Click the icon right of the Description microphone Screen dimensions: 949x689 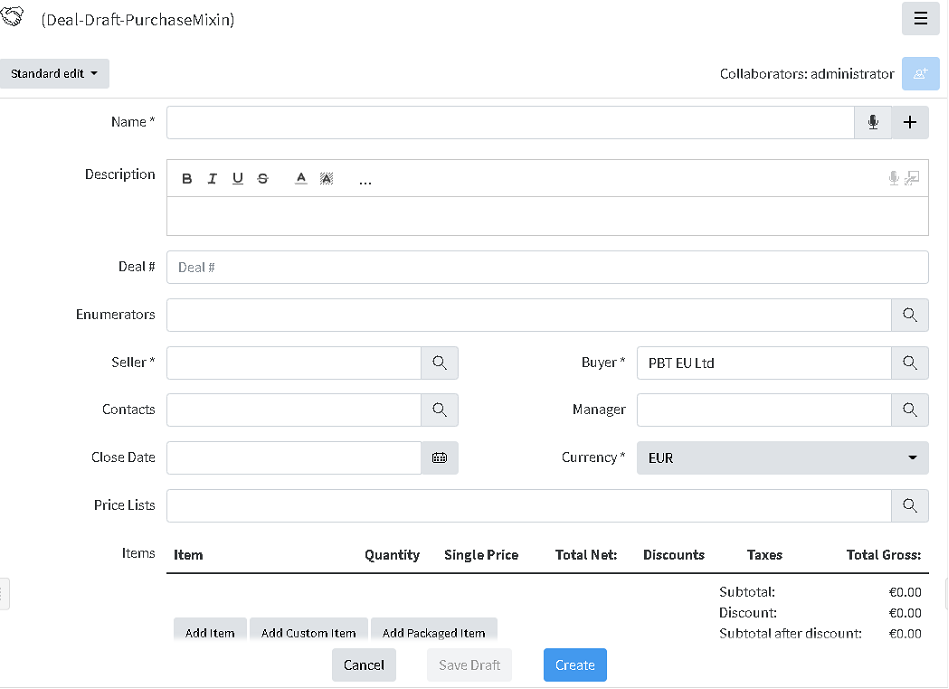(x=912, y=178)
